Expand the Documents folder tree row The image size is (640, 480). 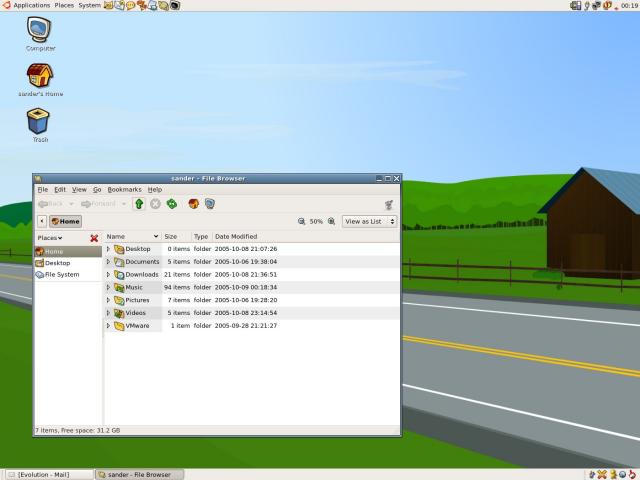108,262
